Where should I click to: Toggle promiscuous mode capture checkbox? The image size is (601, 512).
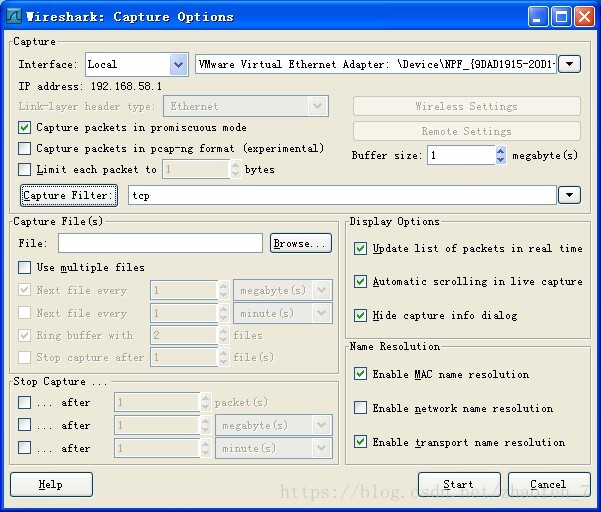25,128
